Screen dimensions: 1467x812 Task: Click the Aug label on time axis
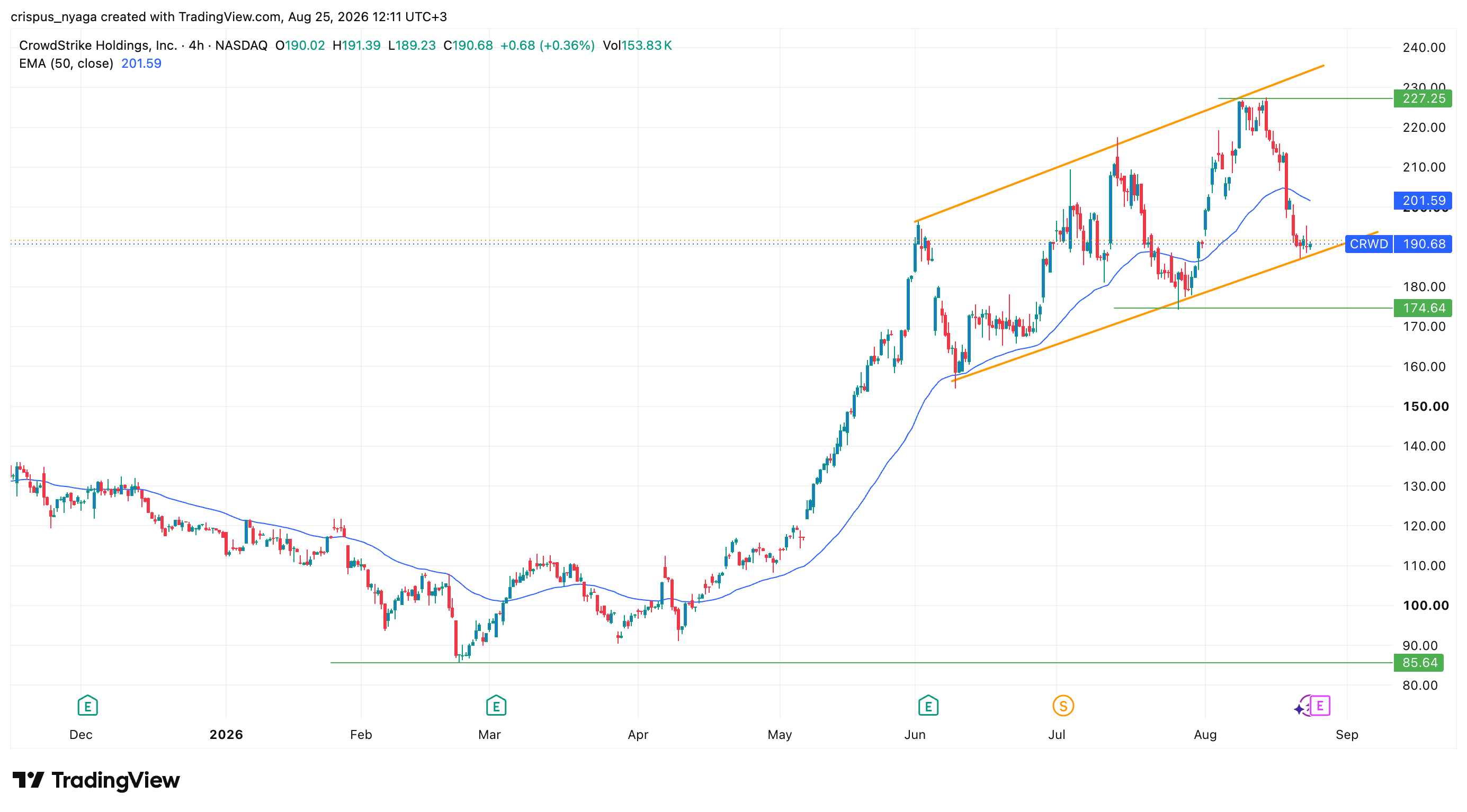(x=1205, y=735)
